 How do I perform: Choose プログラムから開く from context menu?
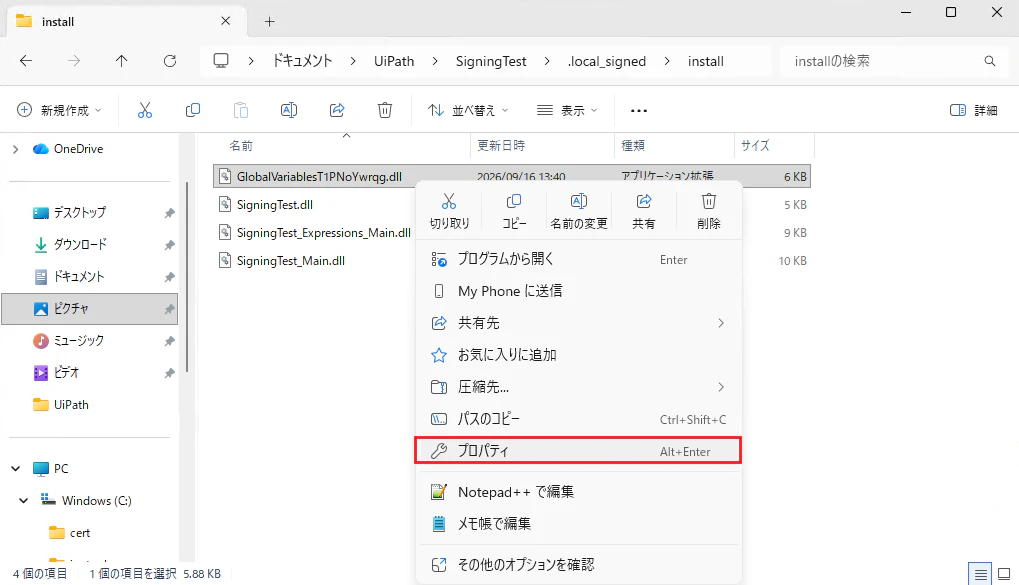click(x=578, y=259)
